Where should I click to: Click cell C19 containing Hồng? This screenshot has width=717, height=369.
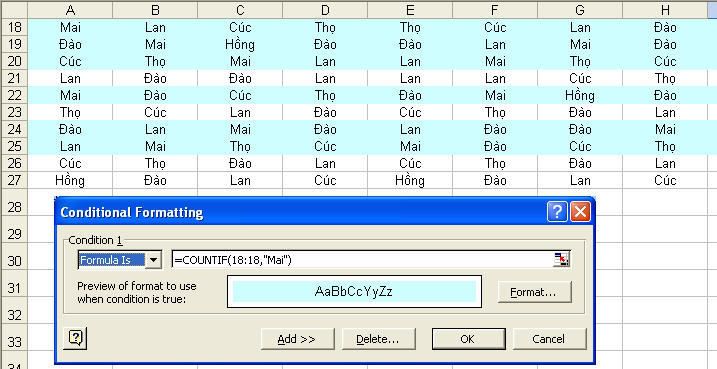240,44
